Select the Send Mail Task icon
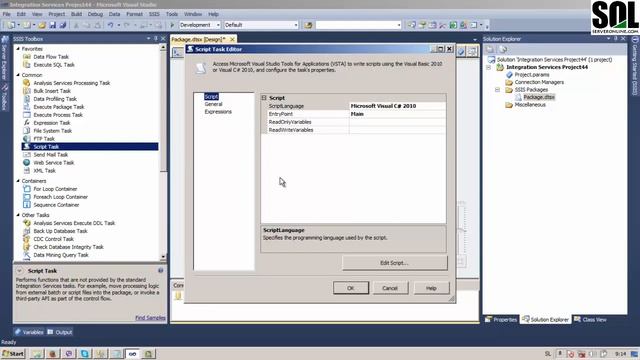 pos(27,155)
